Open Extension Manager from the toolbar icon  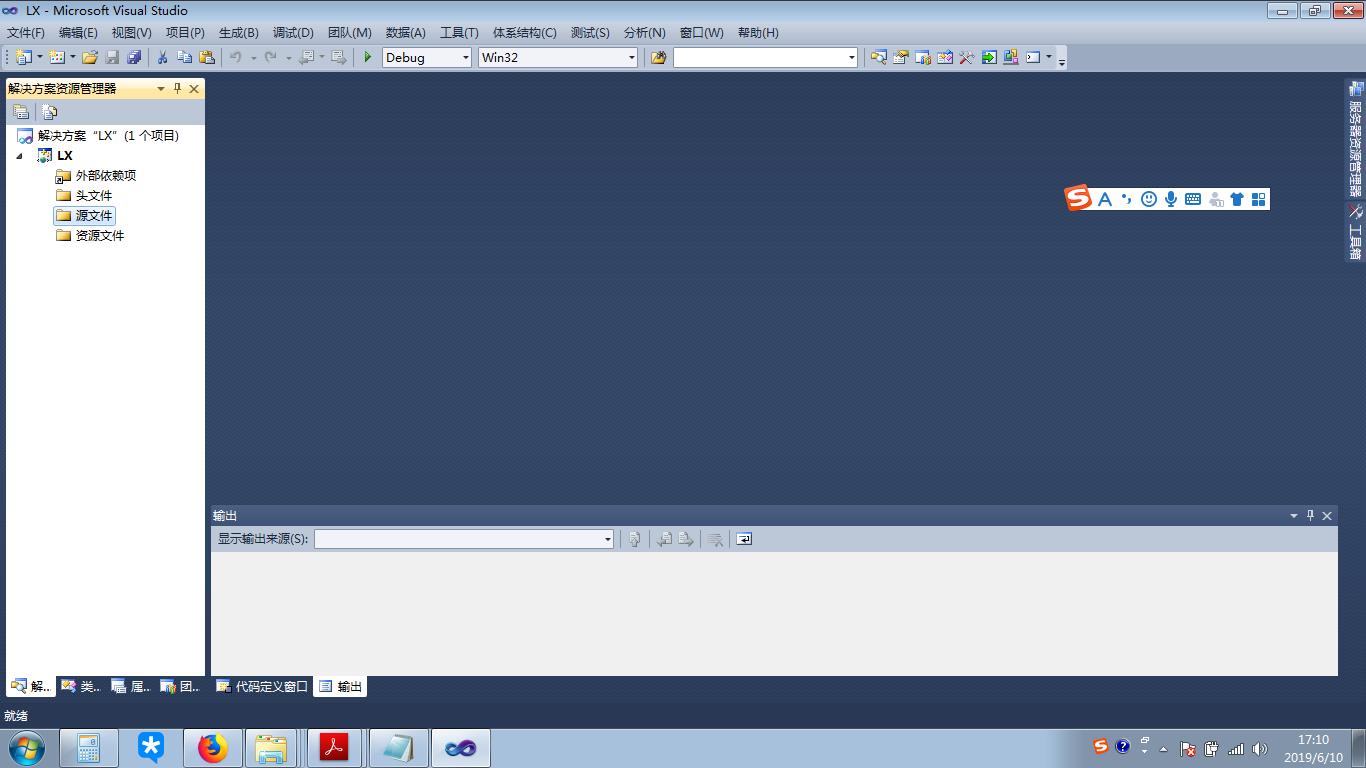point(1011,57)
